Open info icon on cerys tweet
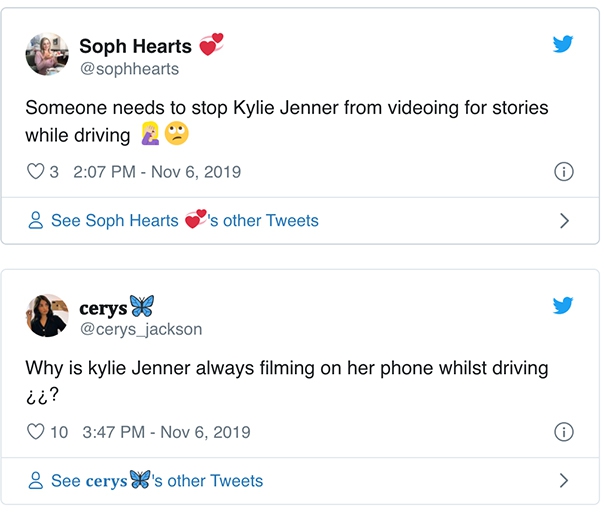604x512 pixels. click(x=563, y=433)
